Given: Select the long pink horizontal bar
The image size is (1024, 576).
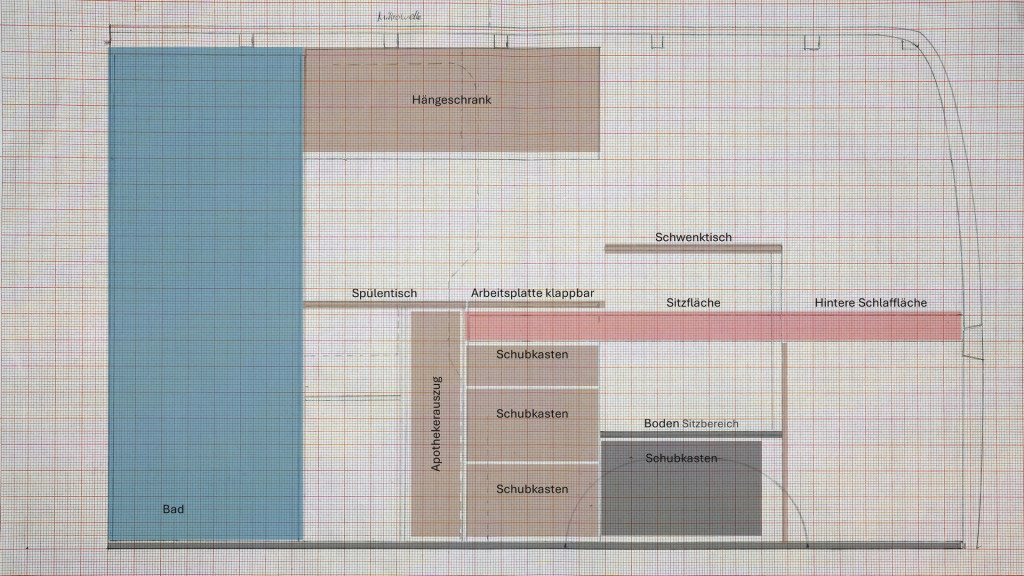Looking at the screenshot, I should [712, 326].
